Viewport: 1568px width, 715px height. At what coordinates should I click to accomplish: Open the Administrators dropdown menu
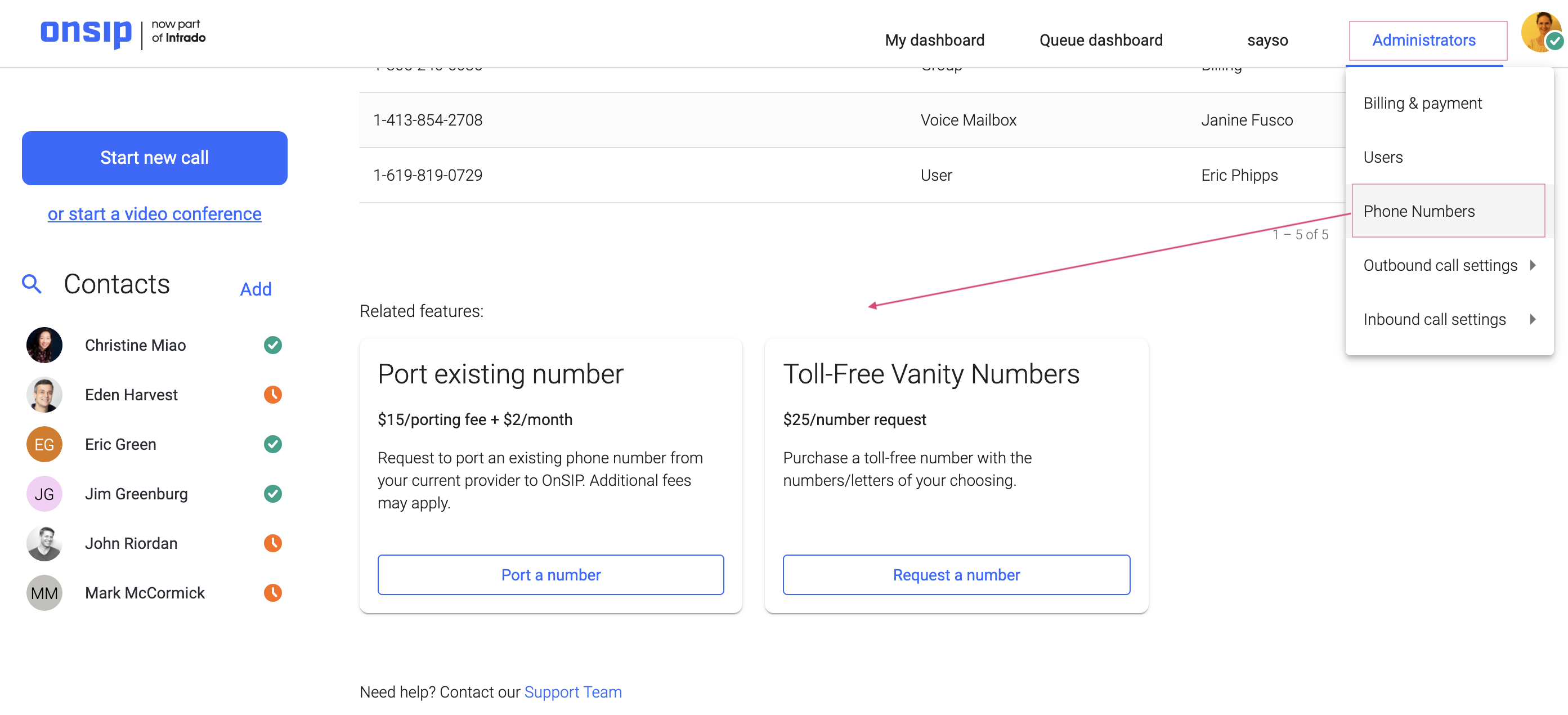pos(1424,40)
